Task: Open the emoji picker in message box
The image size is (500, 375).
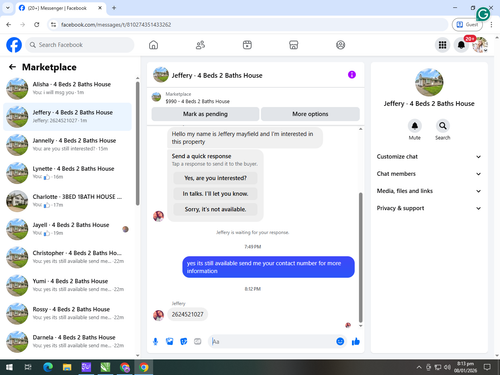Action: [340, 341]
